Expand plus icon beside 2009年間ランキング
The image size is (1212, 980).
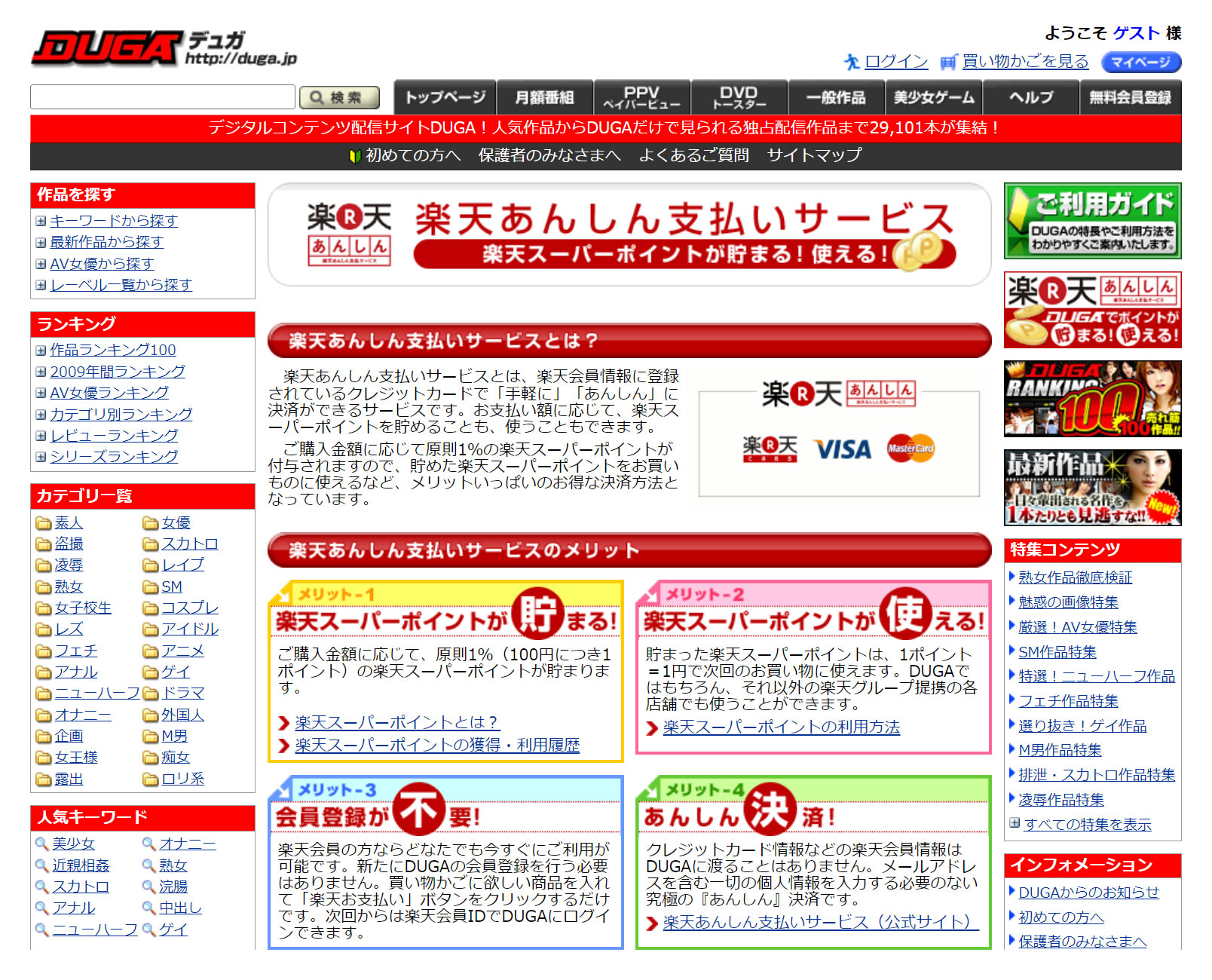pos(41,372)
